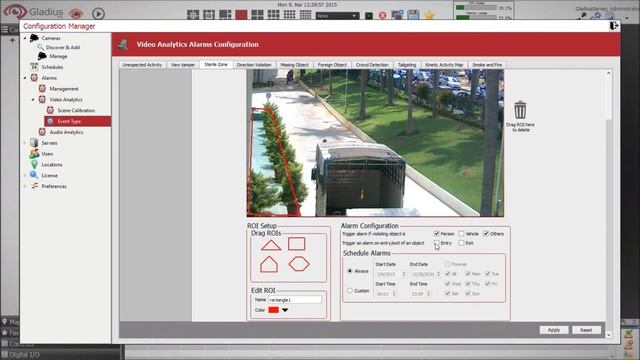This screenshot has width=640, height=360.
Task: Click the red eye icon beside Gladius
Action: point(76,13)
